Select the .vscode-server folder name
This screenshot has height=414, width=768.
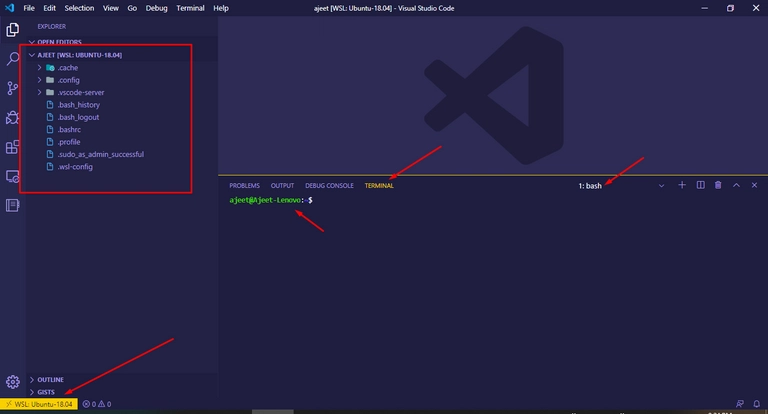[x=81, y=92]
